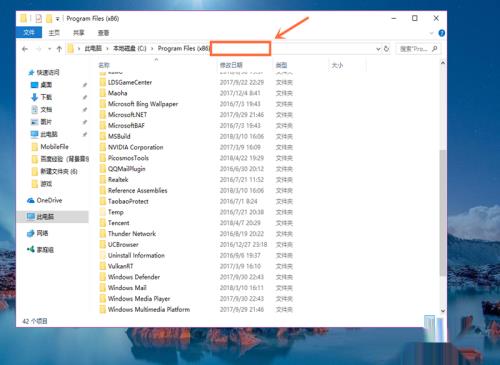
Task: Click the new folder icon in title bar
Action: [49, 18]
